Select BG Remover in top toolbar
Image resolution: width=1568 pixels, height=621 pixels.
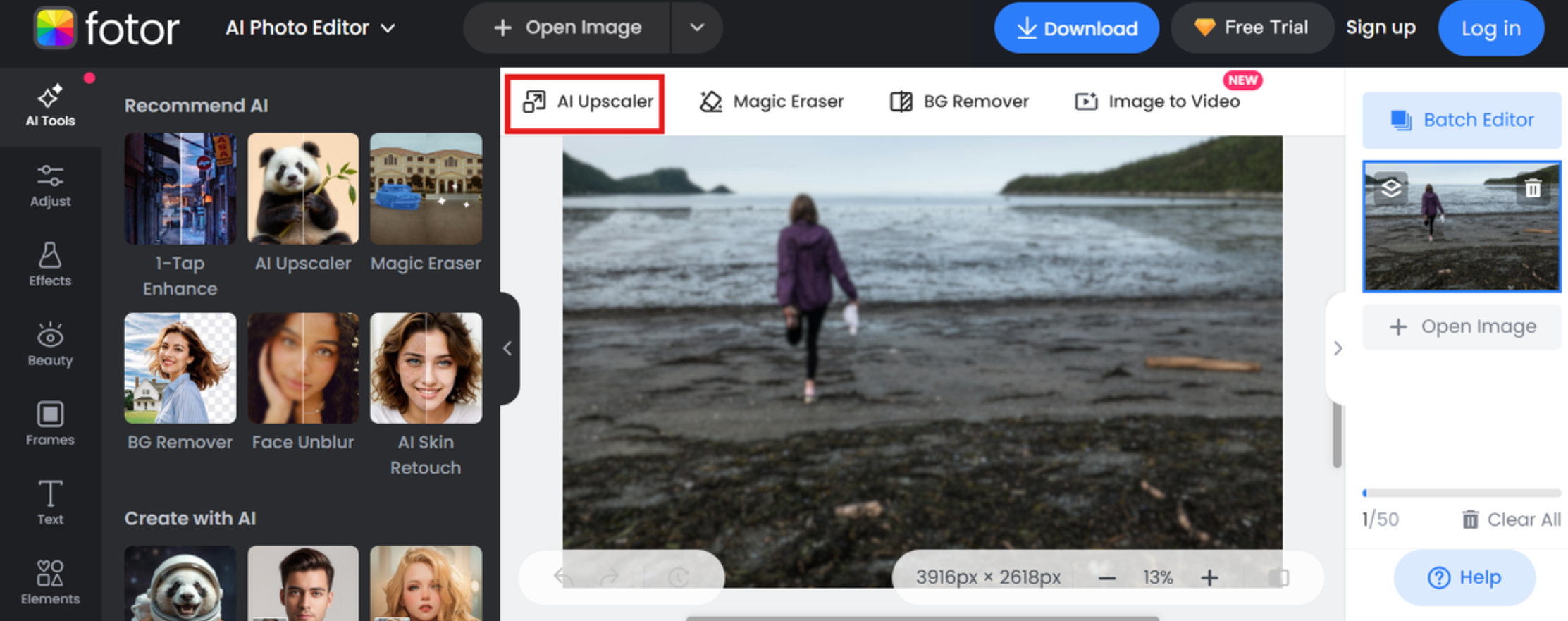(959, 102)
